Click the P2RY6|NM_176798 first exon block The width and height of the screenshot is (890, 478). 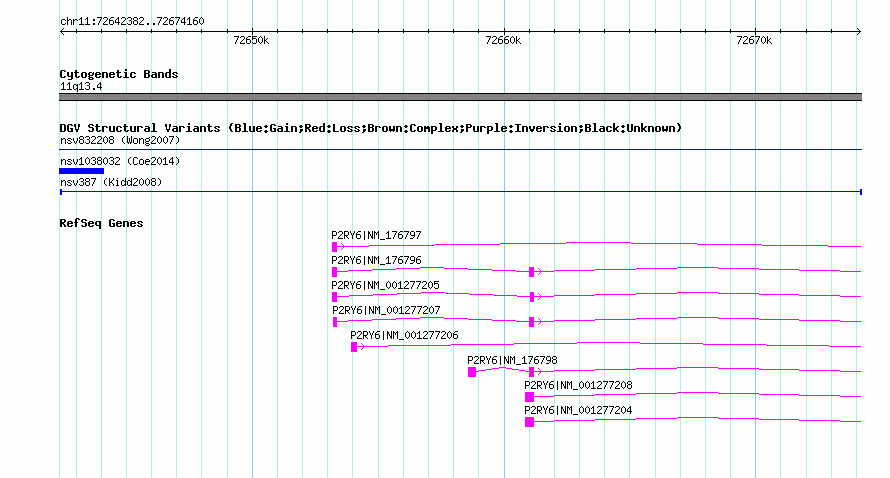[472, 372]
